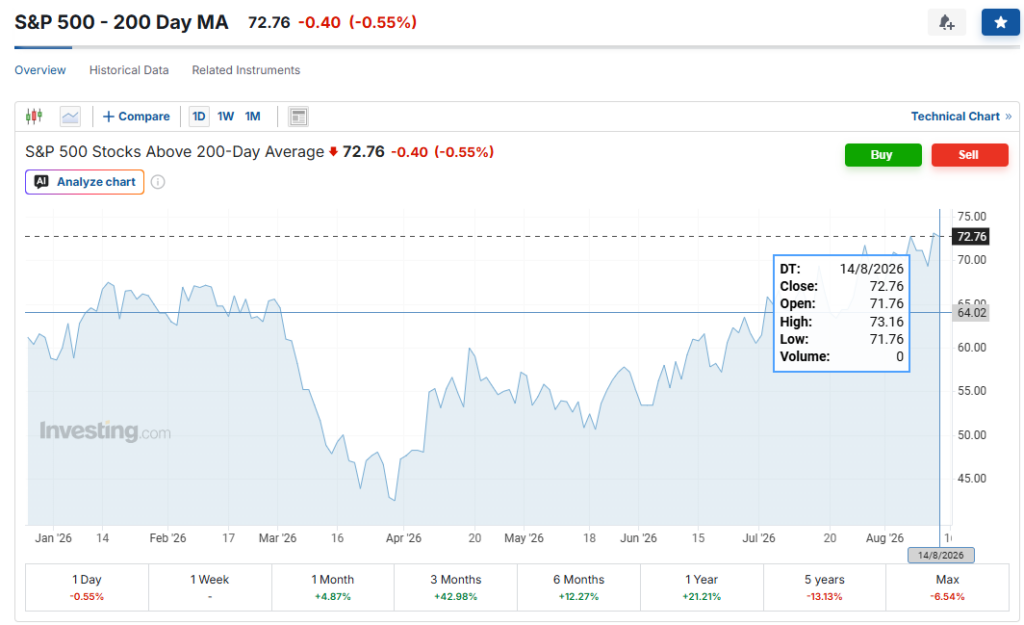Click the news/table layout icon in toolbar
Screen dimensions: 1024x625
click(298, 117)
